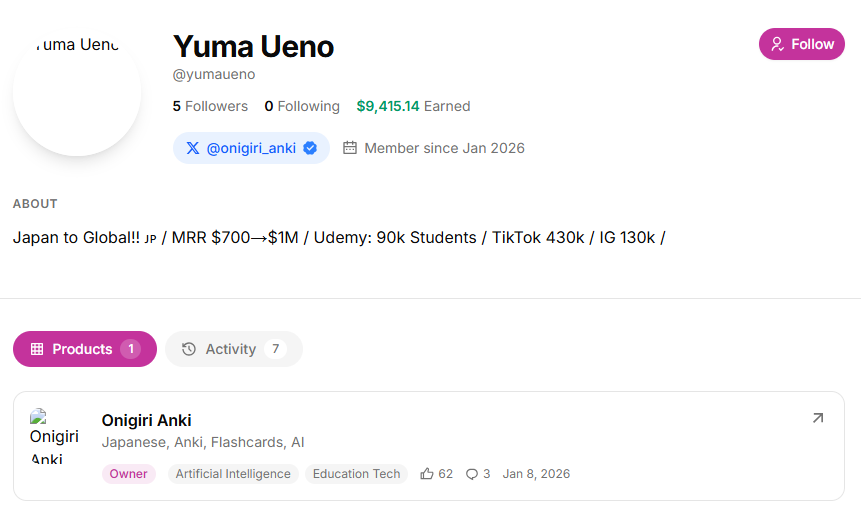Switch to the Activity tab

233,349
